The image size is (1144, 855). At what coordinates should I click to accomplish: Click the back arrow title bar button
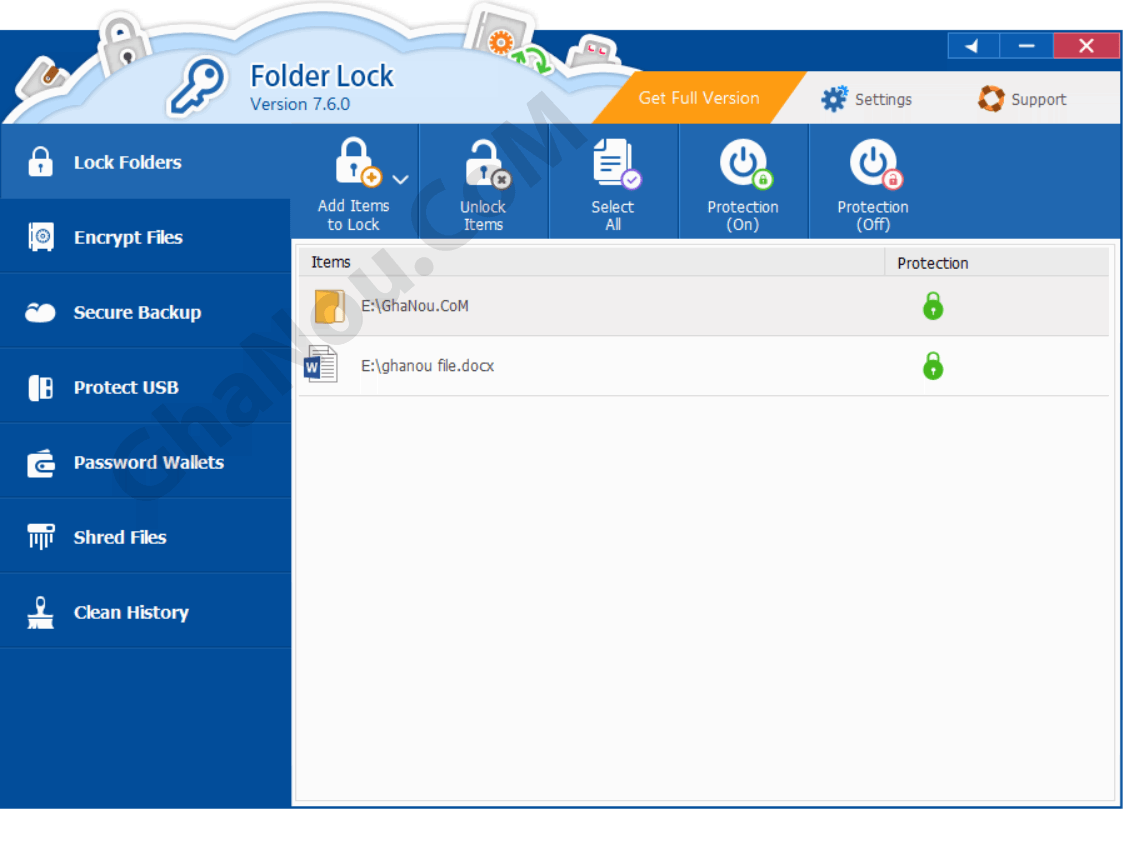[973, 46]
